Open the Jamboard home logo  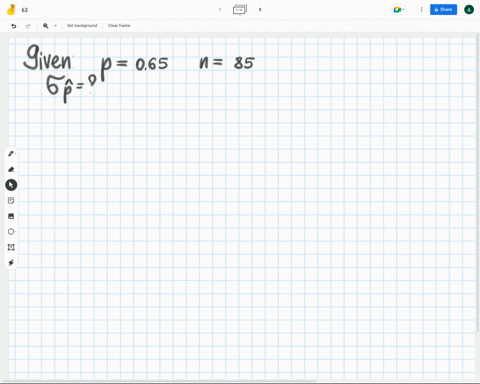click(11, 10)
